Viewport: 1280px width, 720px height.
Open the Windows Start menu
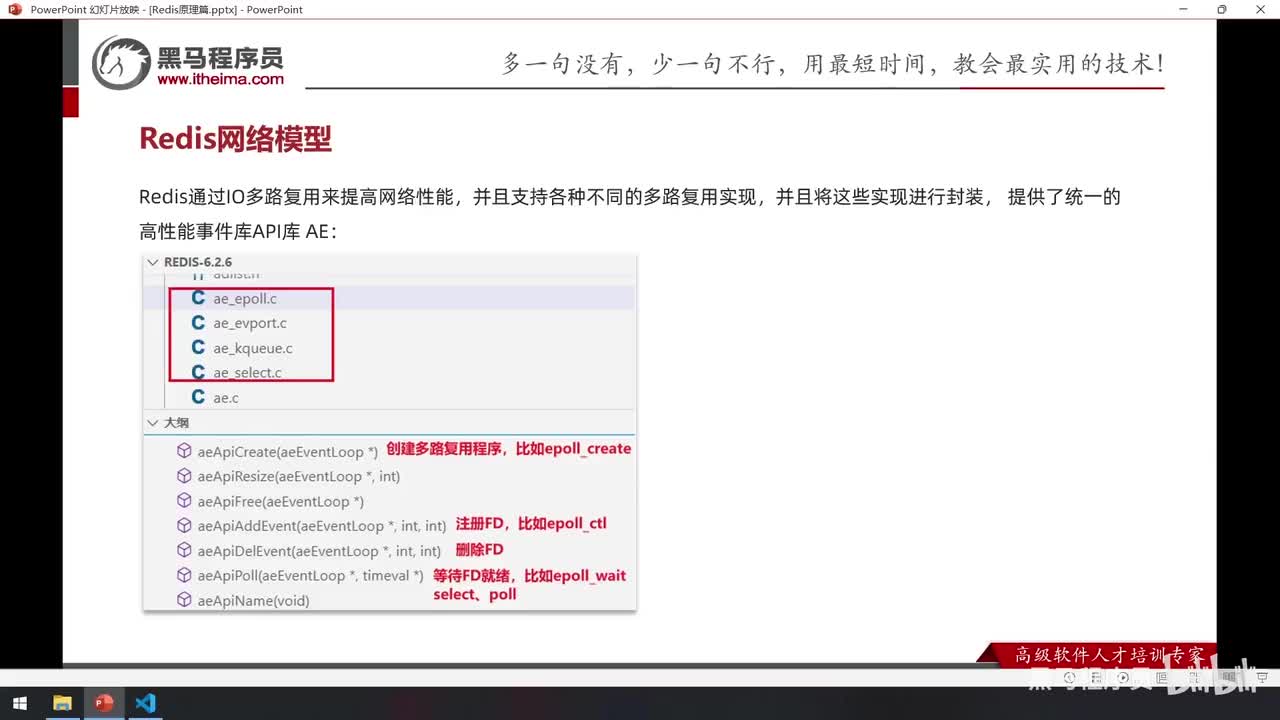[19, 703]
